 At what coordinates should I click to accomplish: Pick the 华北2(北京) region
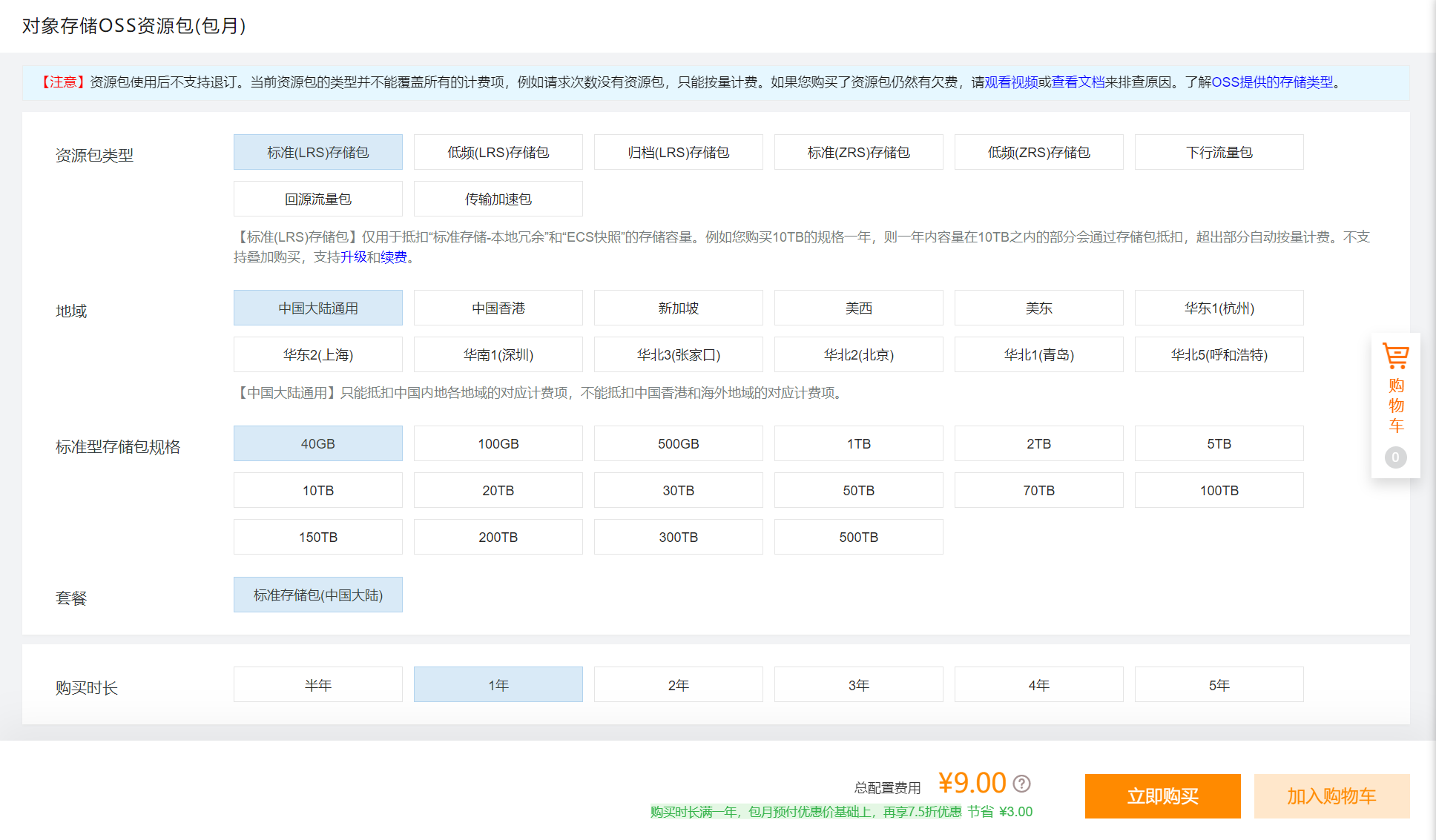pos(858,355)
